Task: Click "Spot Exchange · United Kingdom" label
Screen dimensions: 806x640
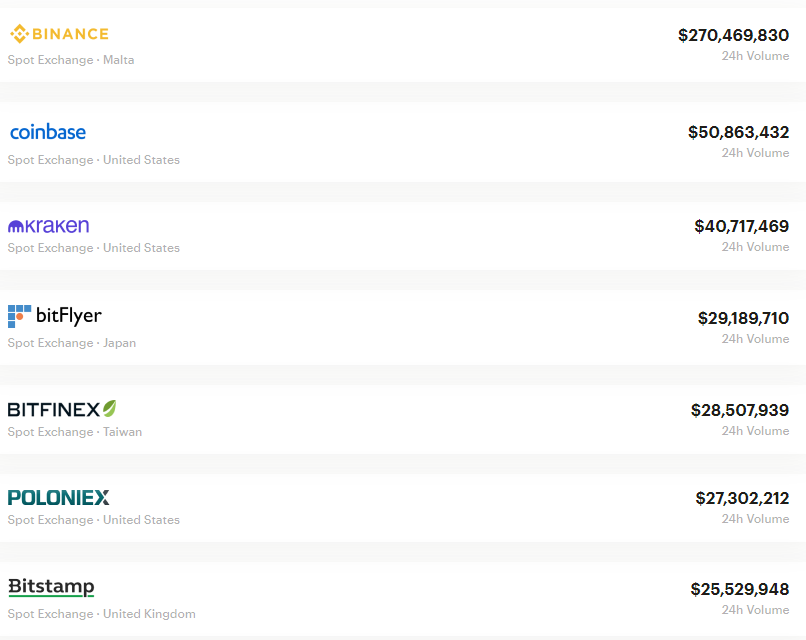Action: point(102,614)
